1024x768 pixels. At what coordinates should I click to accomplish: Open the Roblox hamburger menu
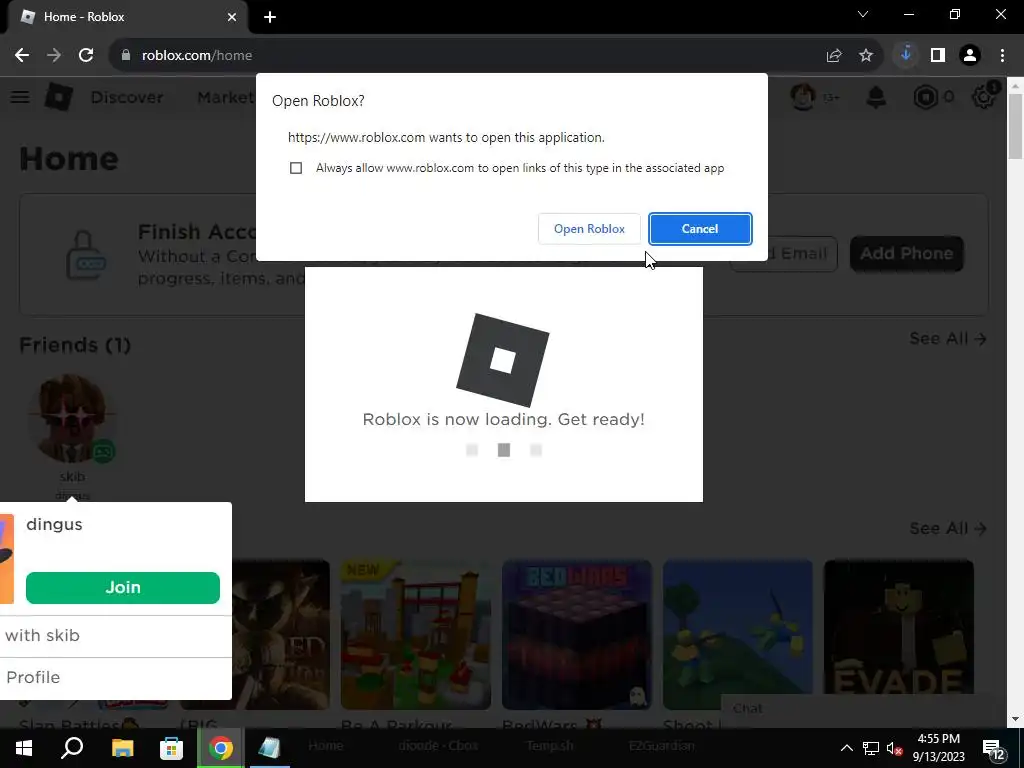20,97
